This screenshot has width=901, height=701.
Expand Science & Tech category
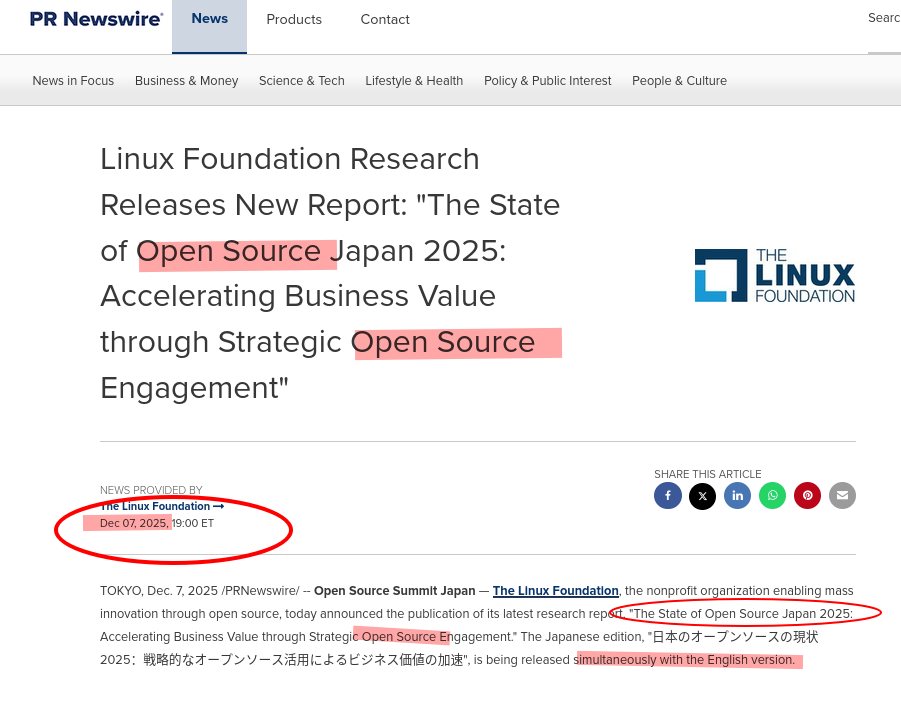pyautogui.click(x=301, y=81)
